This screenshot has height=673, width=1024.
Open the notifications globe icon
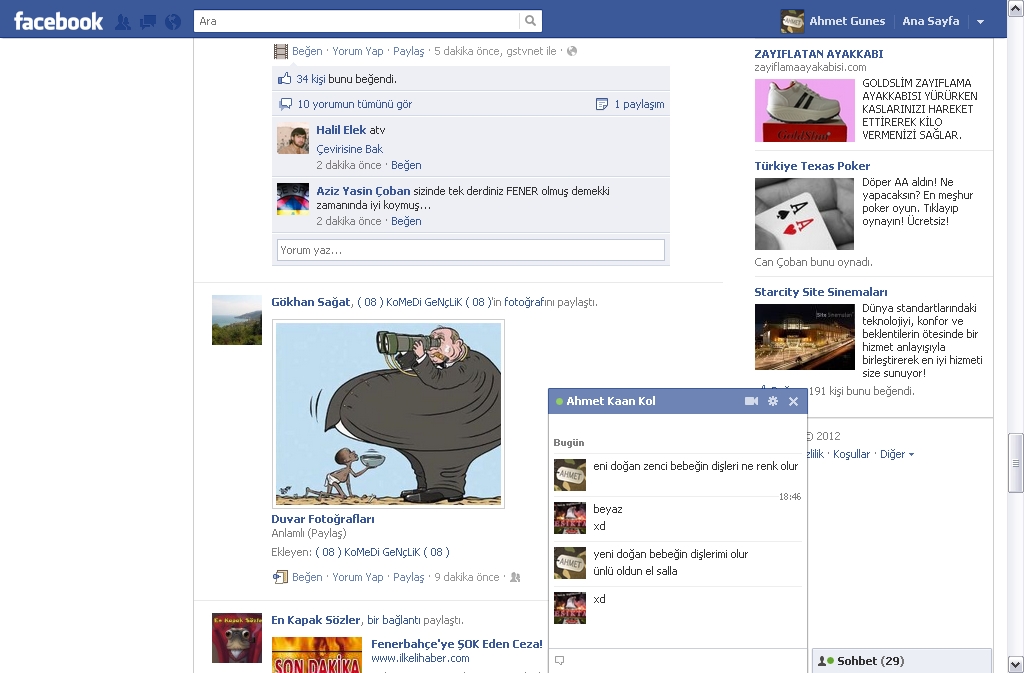[x=173, y=22]
